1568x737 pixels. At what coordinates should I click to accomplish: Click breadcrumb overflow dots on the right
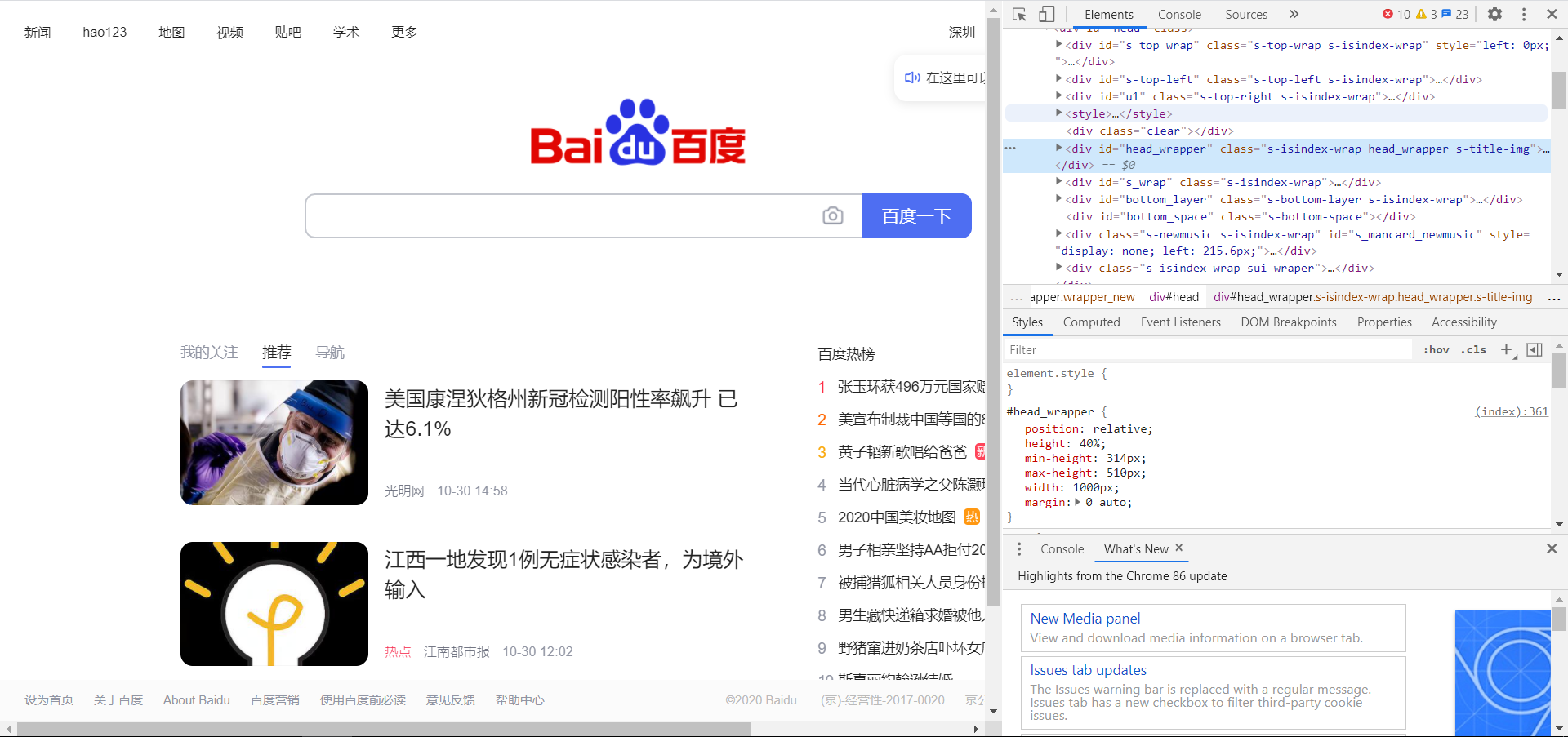[1554, 298]
